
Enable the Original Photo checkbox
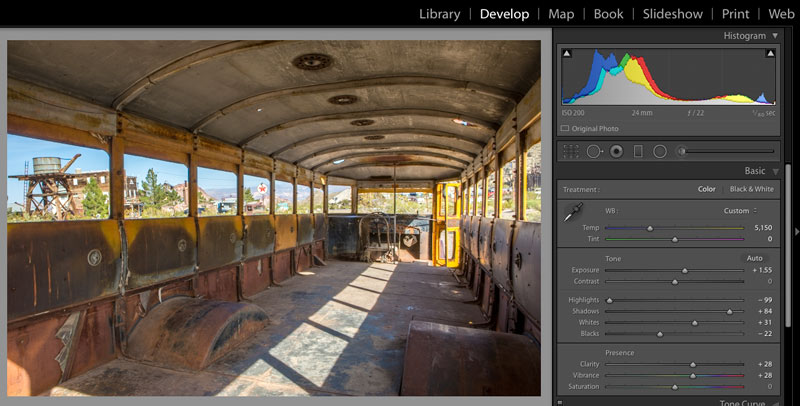tap(565, 129)
